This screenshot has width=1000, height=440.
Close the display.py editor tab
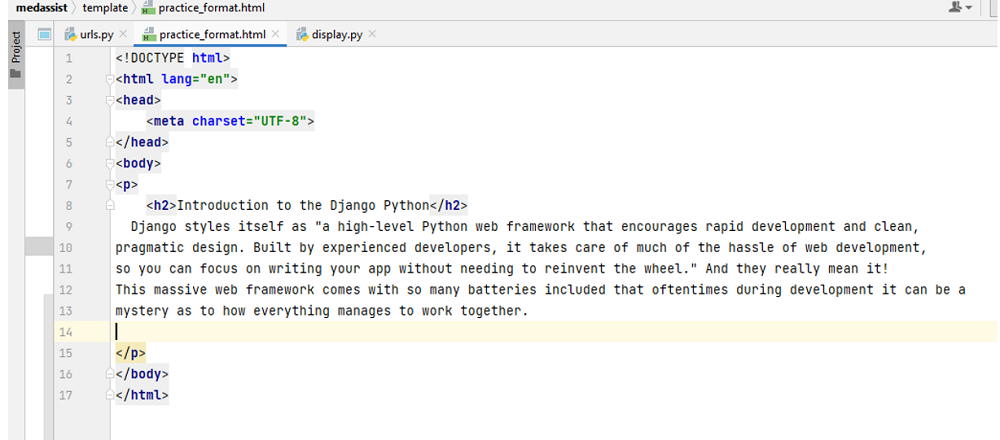[373, 35]
